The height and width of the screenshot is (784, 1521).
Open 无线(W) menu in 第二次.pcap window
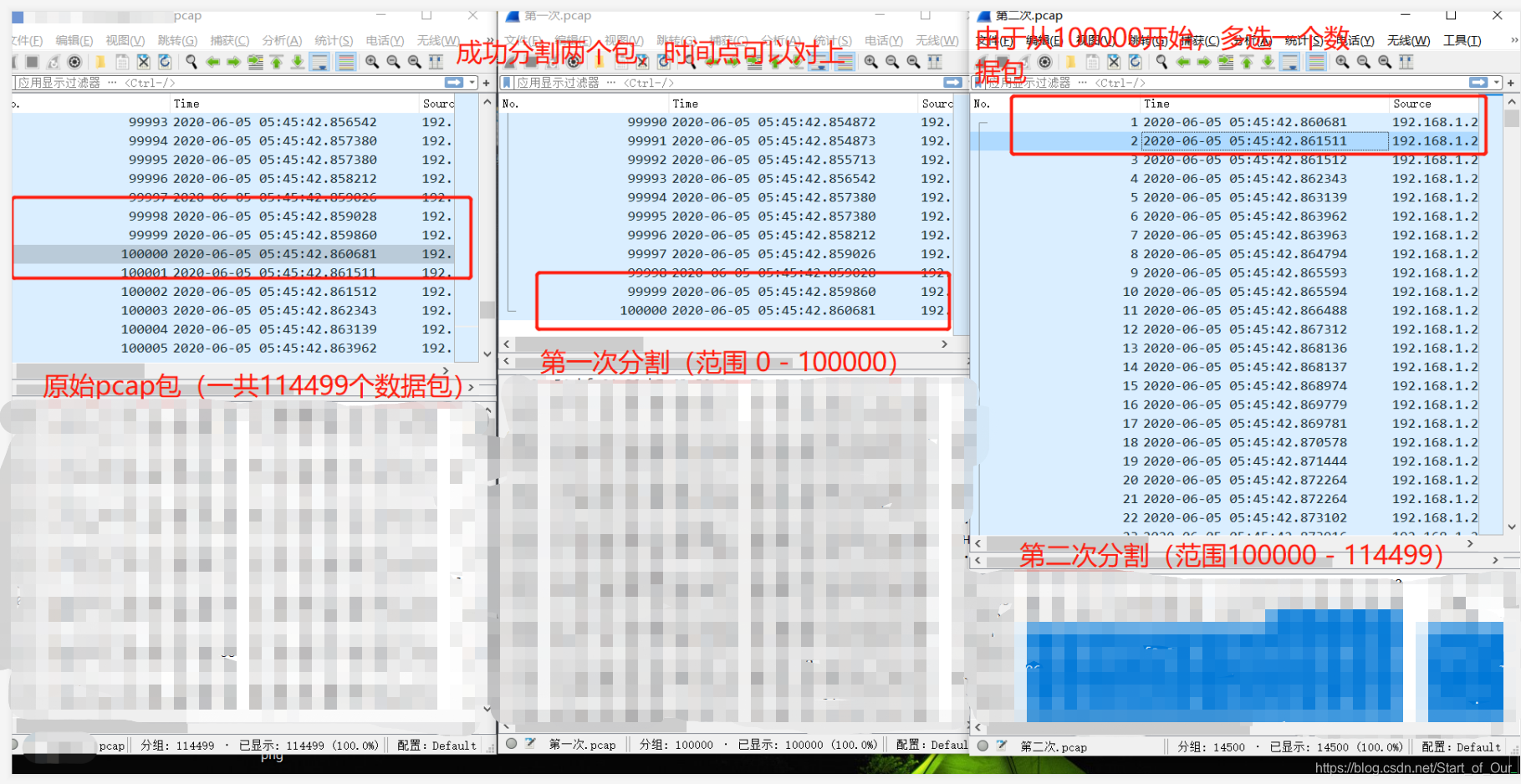[1408, 40]
